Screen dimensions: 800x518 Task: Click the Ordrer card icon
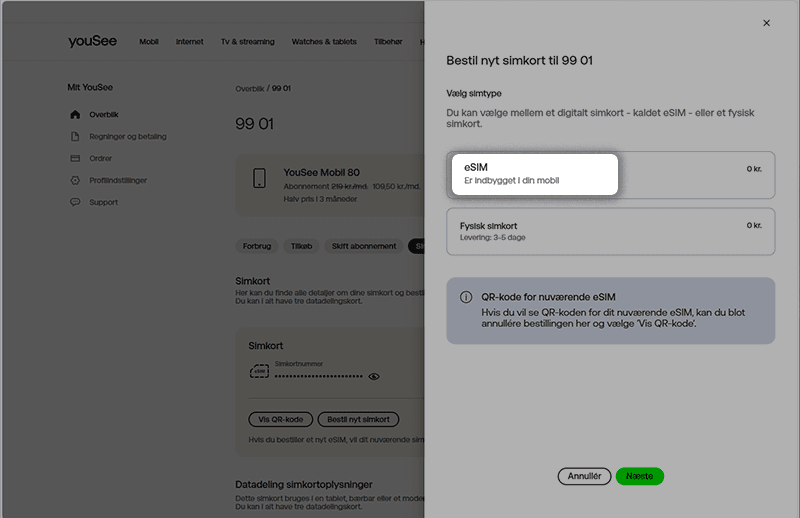coord(75,159)
